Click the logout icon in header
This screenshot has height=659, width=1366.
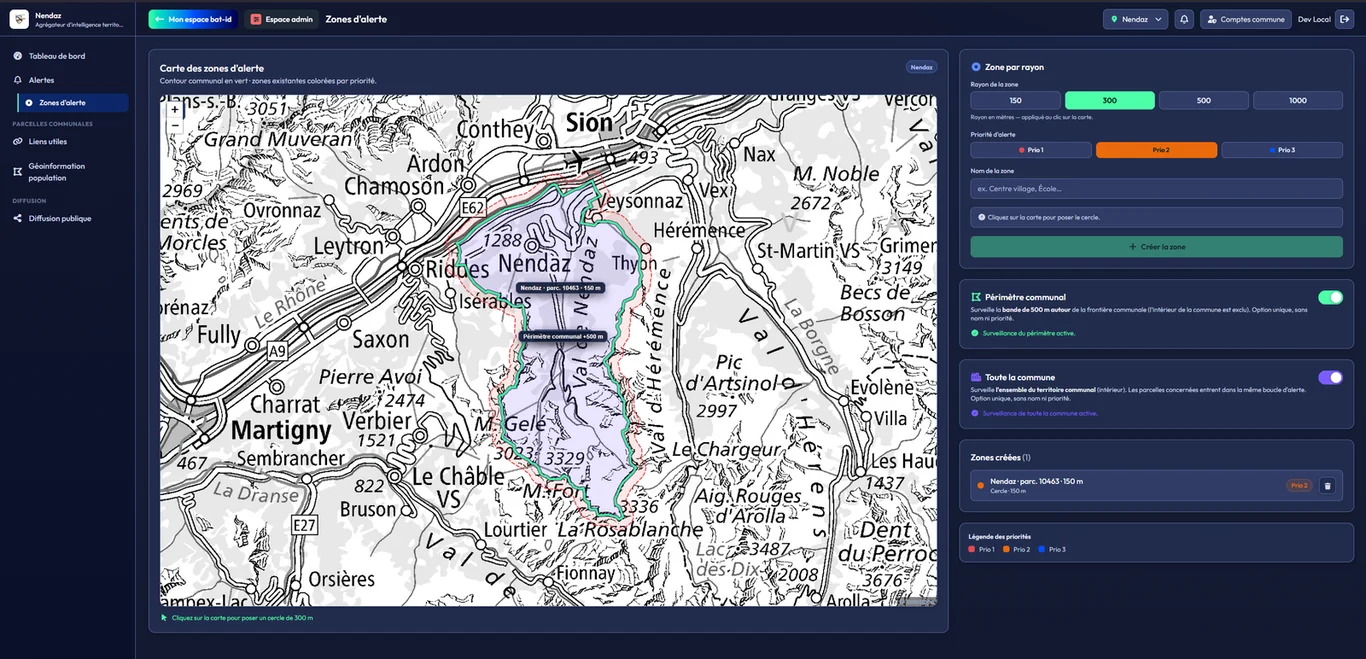click(x=1344, y=19)
